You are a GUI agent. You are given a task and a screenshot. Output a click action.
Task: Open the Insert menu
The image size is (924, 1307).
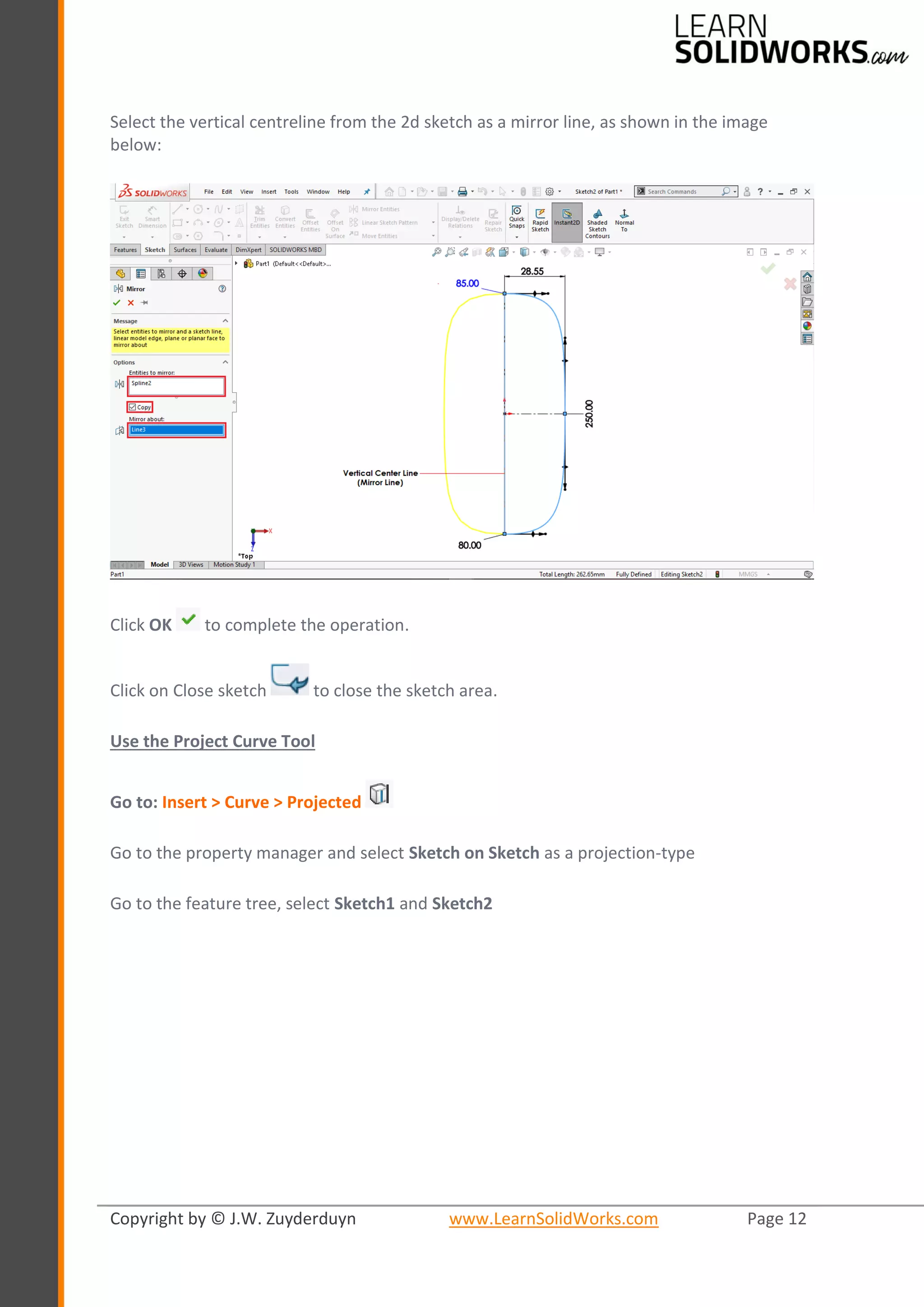pos(269,192)
